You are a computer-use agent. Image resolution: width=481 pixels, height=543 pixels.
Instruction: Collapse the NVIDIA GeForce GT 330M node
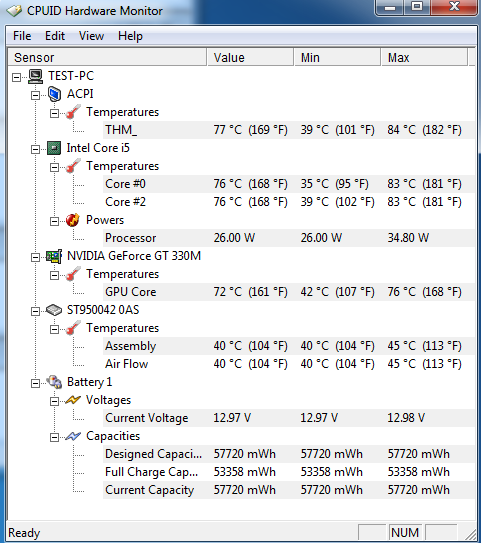coord(35,257)
